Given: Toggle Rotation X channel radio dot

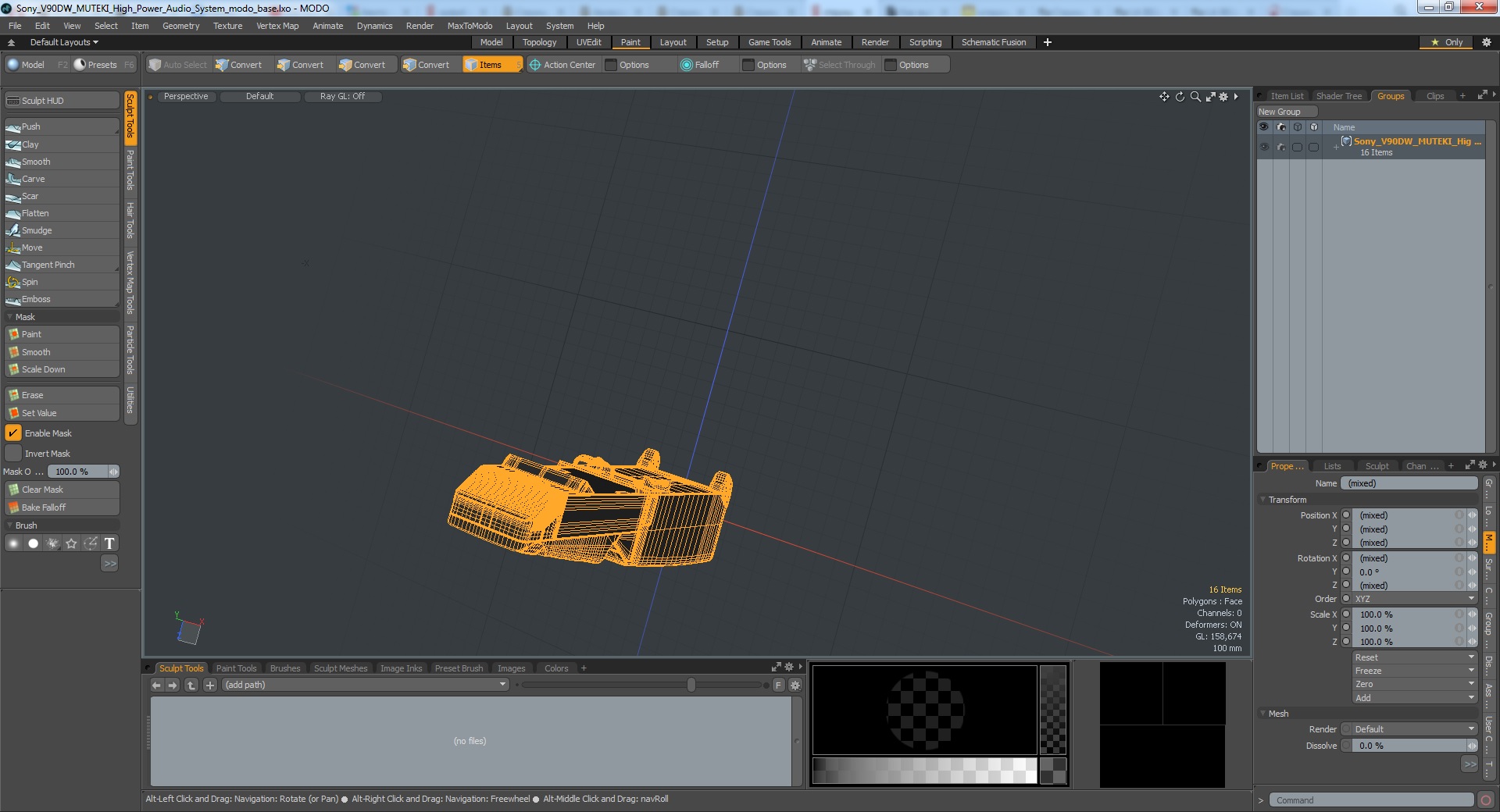Looking at the screenshot, I should 1346,558.
